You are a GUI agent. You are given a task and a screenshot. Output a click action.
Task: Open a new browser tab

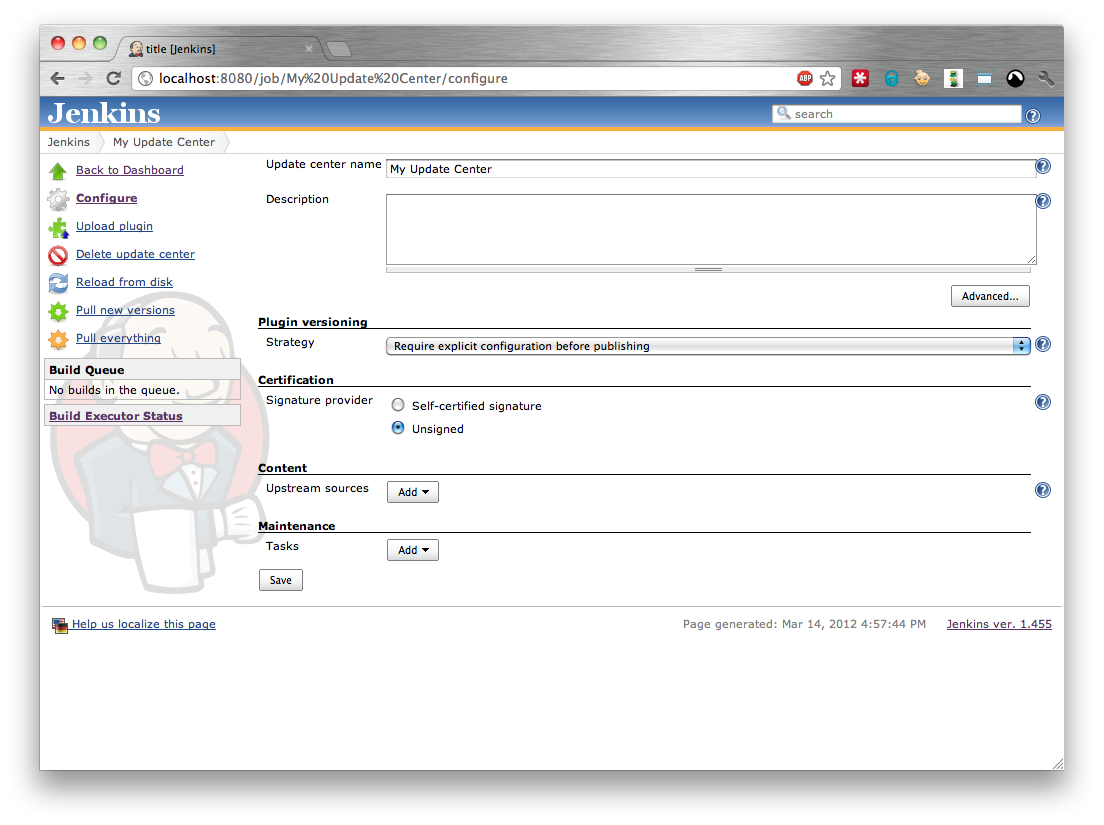(x=339, y=49)
